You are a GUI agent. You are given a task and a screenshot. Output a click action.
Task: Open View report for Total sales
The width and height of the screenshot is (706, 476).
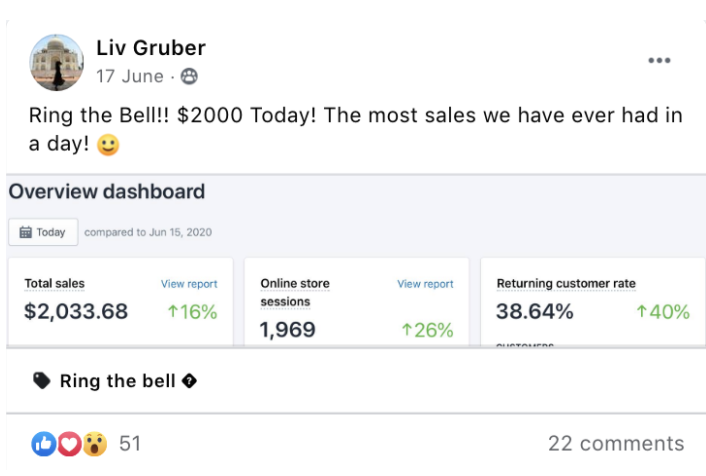click(189, 284)
